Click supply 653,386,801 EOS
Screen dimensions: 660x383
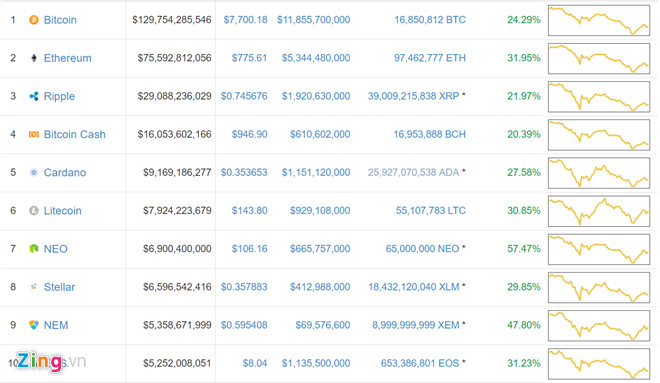coord(420,363)
